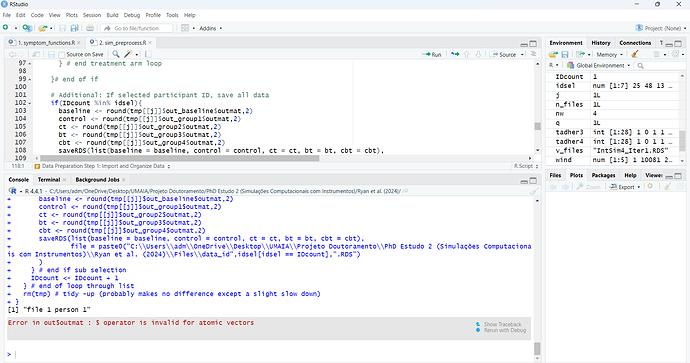690x363 pixels.
Task: Load workspace icon in Environment pane
Action: pos(553,54)
